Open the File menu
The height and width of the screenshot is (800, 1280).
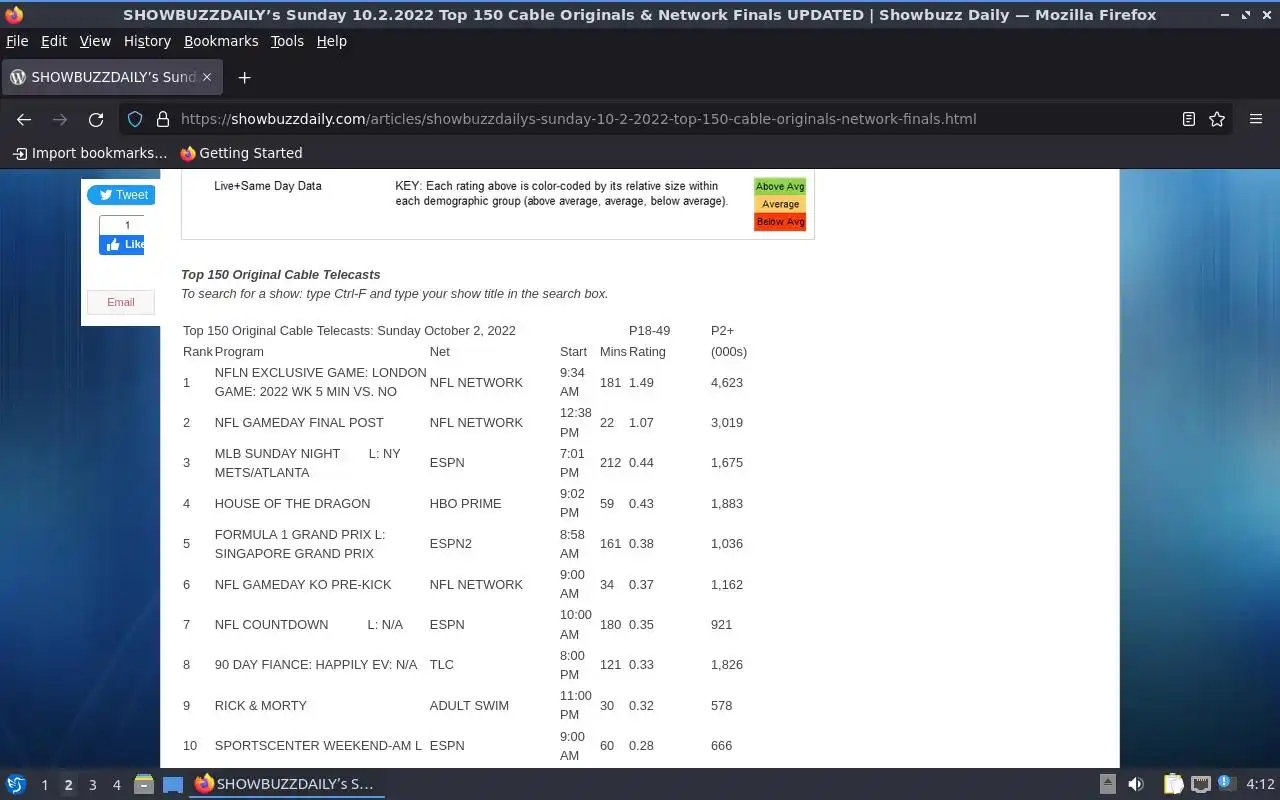click(x=17, y=41)
